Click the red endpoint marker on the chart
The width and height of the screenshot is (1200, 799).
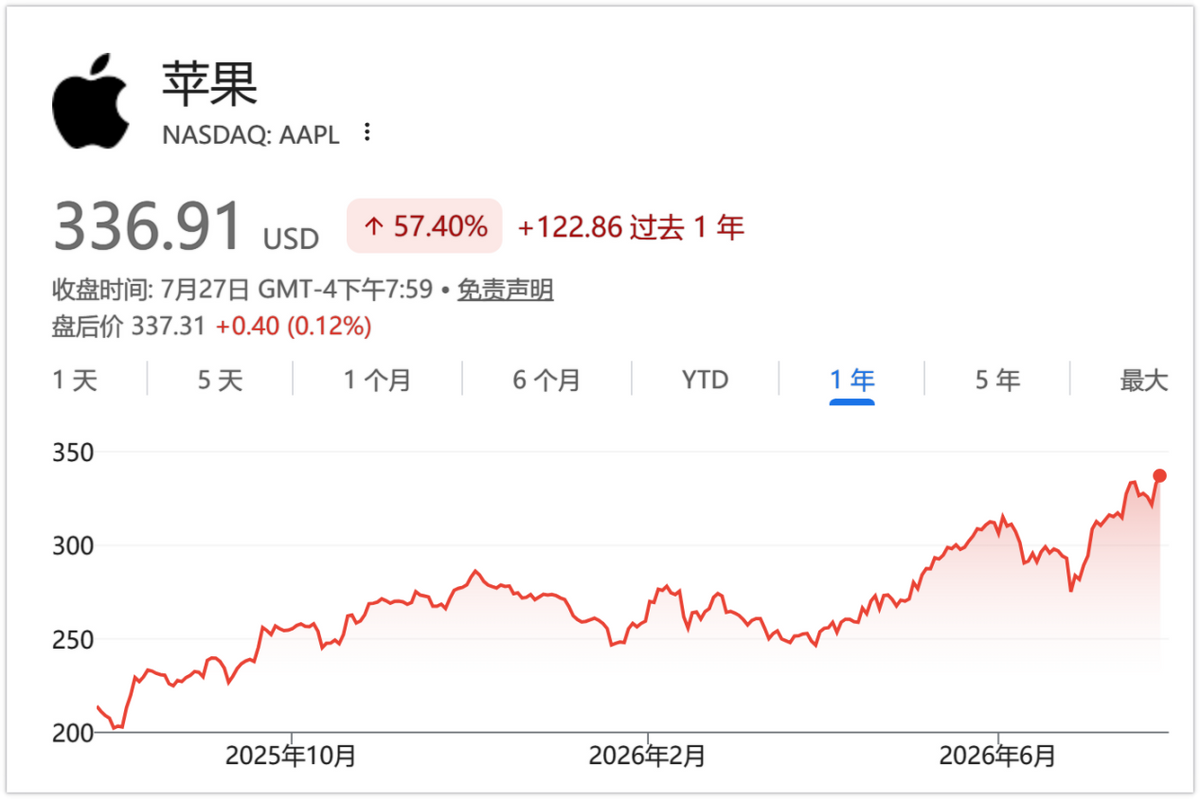pyautogui.click(x=1159, y=476)
